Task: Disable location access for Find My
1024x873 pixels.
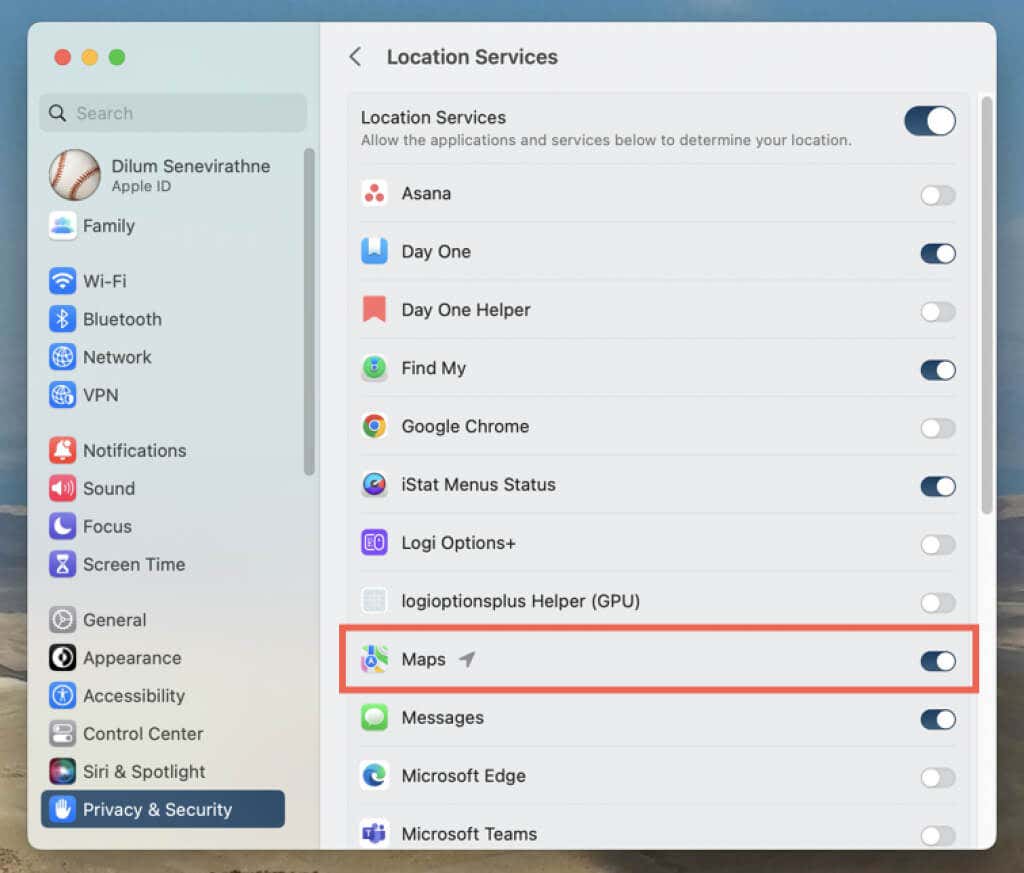Action: [x=938, y=370]
